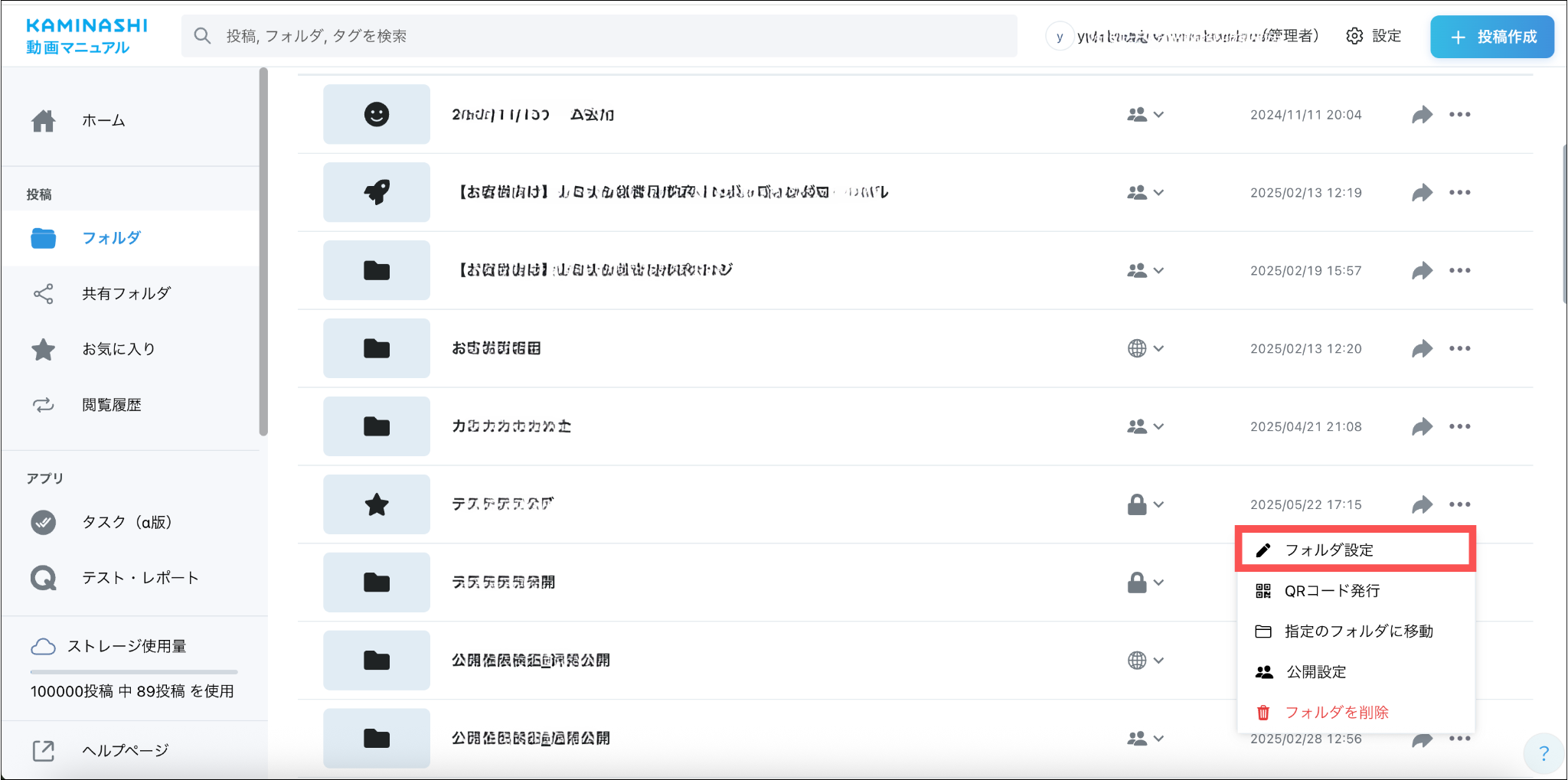Click the external-link icon beside ヘルプページ
The image size is (1568, 780).
44,751
